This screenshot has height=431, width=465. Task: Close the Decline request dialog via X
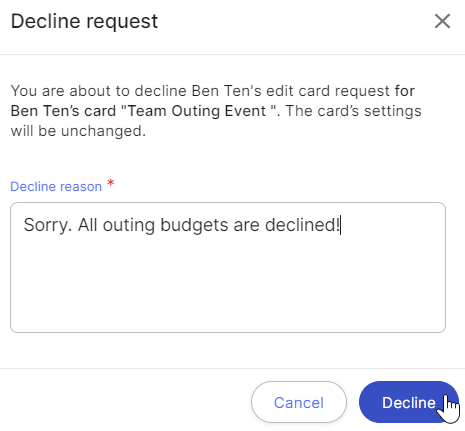(442, 21)
